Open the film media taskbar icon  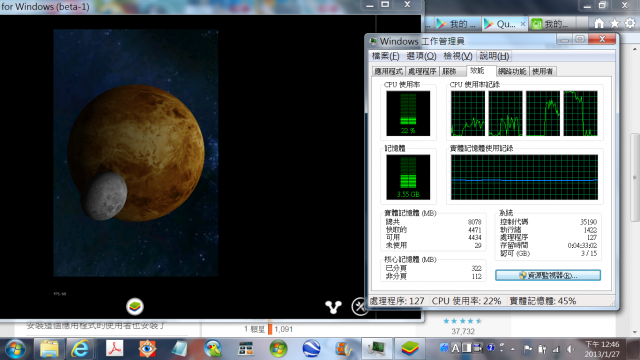pos(344,349)
